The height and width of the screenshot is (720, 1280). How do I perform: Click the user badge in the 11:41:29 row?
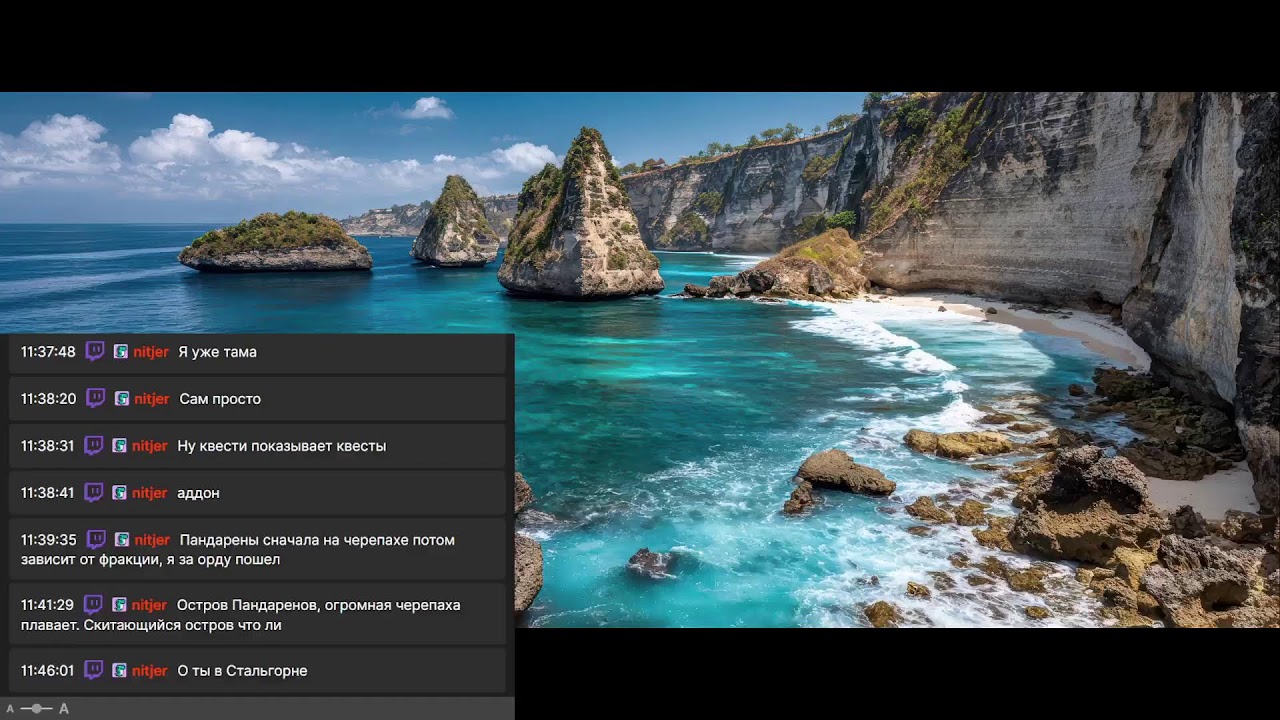[120, 605]
